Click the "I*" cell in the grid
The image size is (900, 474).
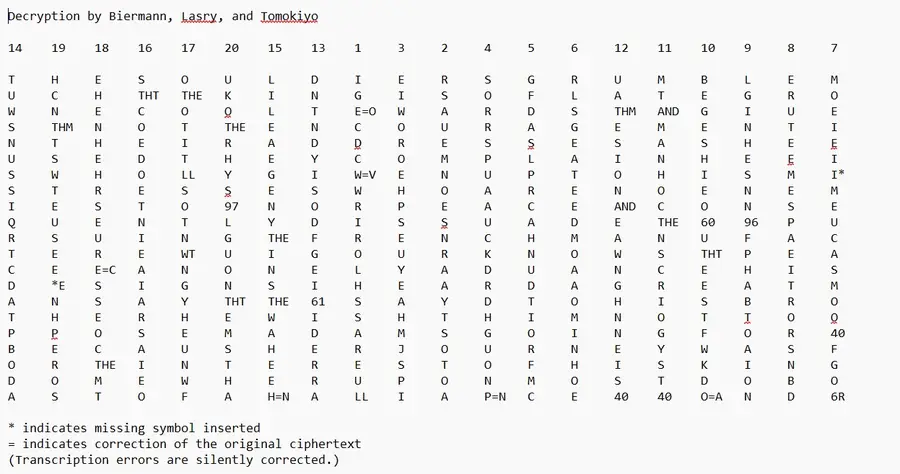click(837, 175)
